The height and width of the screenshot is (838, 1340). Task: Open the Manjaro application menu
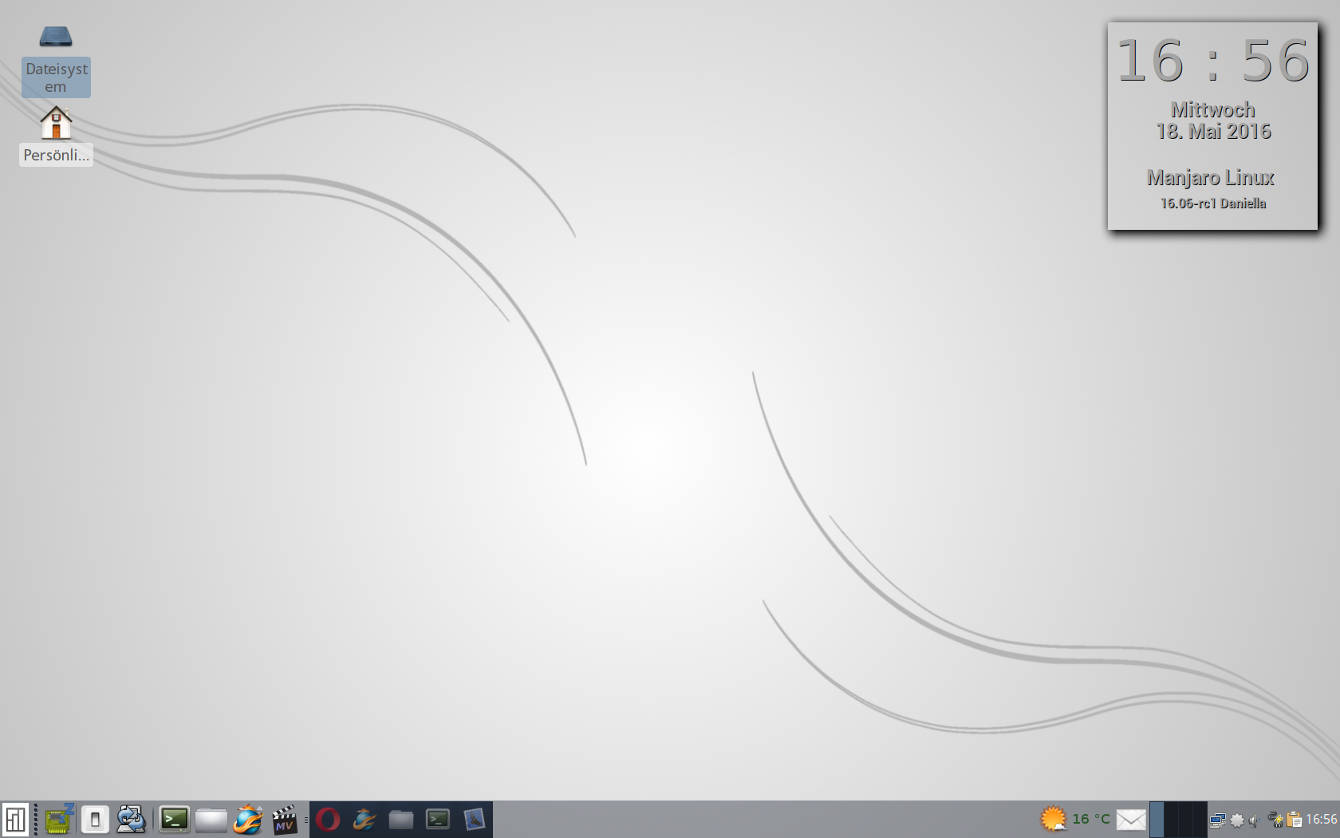14,820
